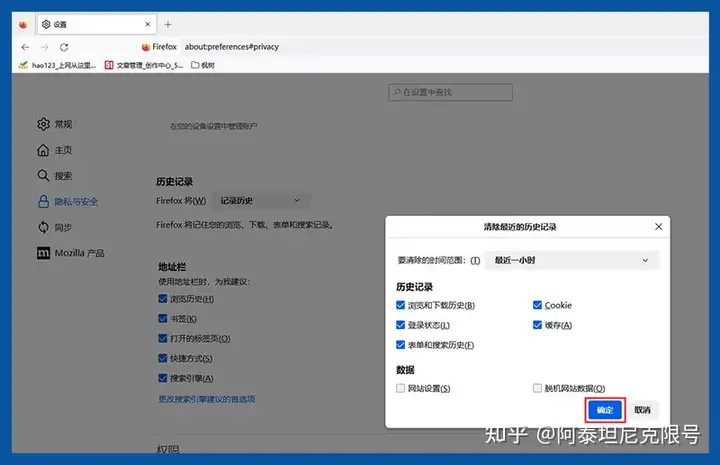Toggle 打开的标签页(O) checkbox
This screenshot has height=465, width=720.
click(163, 338)
